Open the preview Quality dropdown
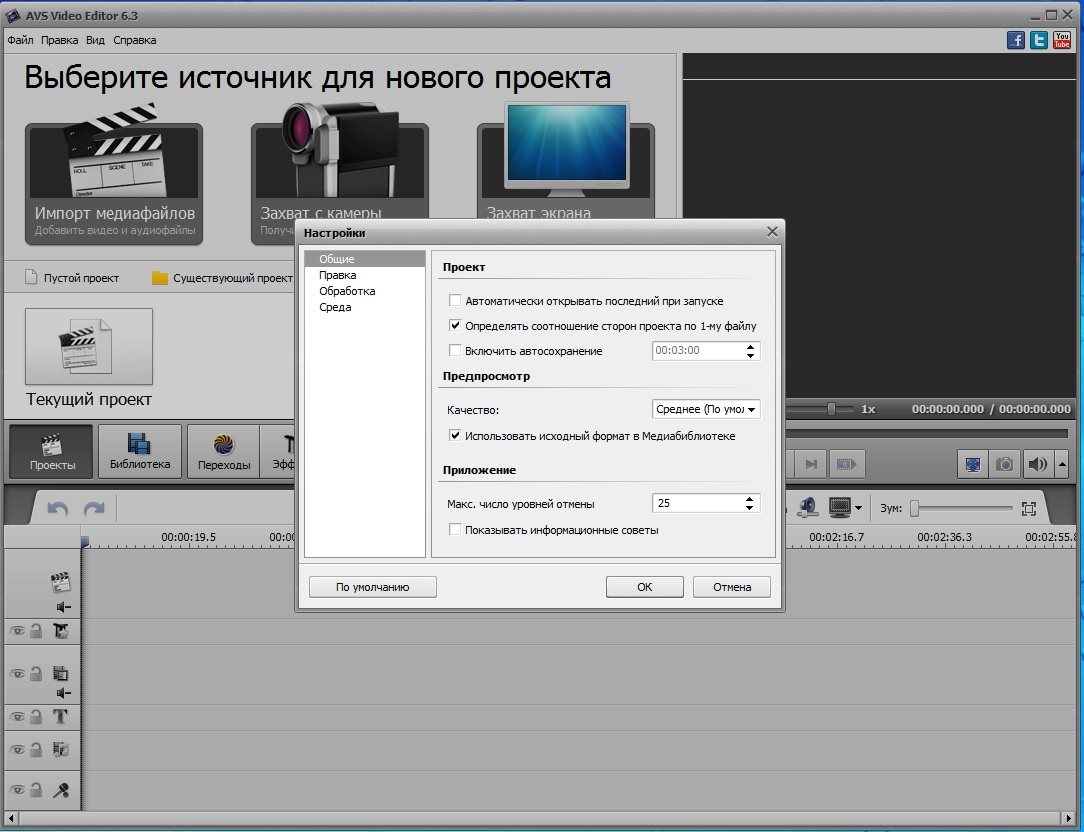The image size is (1084, 832). pyautogui.click(x=706, y=409)
